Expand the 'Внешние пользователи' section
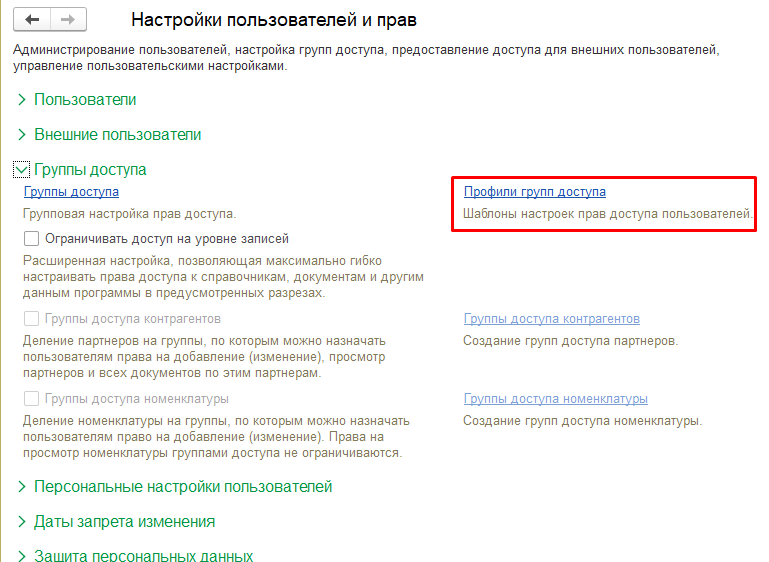The width and height of the screenshot is (769, 562). click(x=117, y=134)
